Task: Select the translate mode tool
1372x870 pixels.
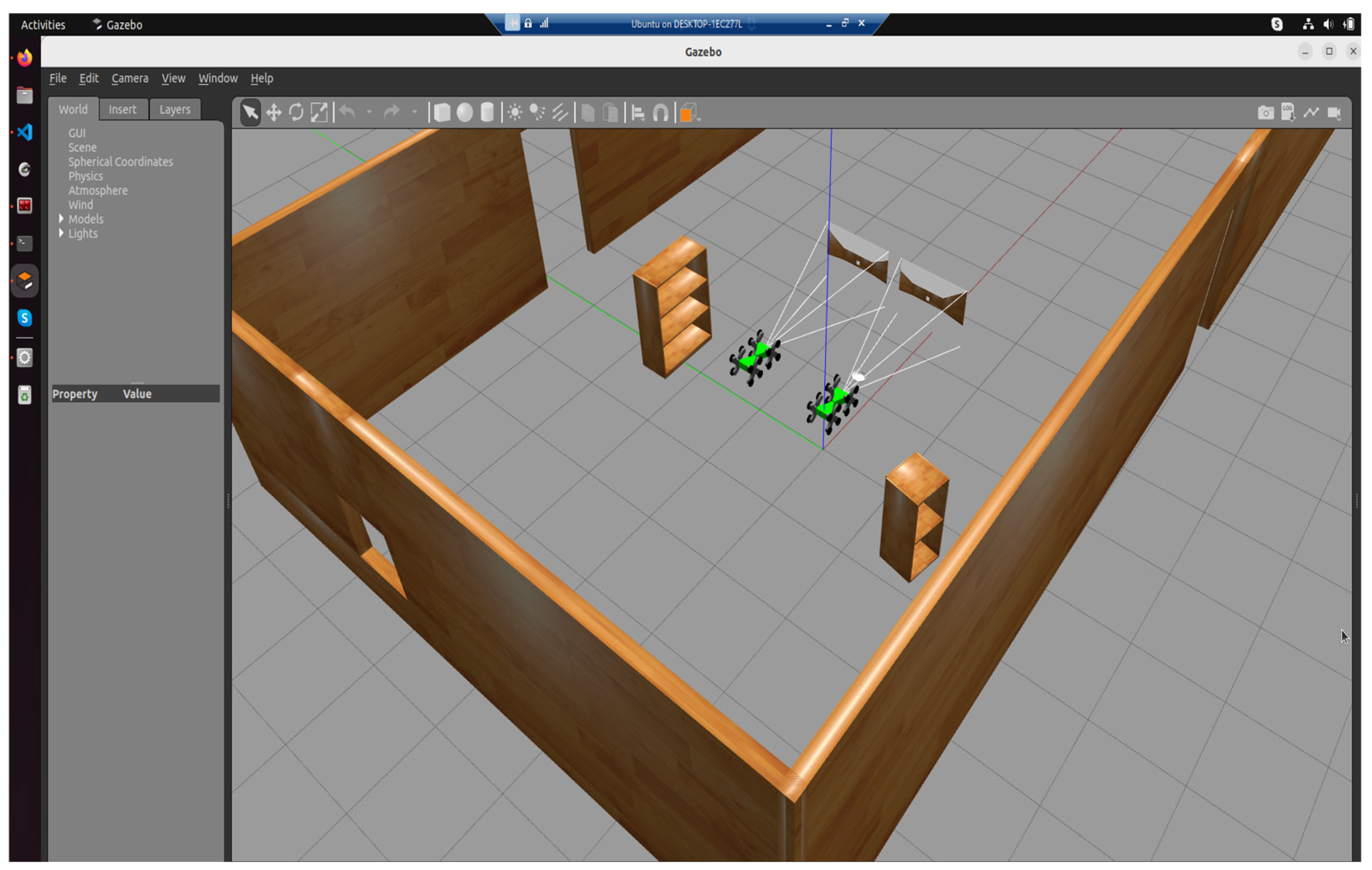Action: pos(274,112)
